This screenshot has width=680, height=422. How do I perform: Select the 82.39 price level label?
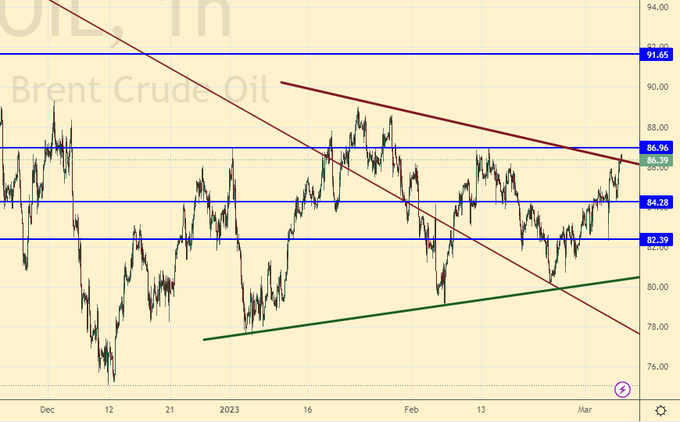click(x=657, y=240)
